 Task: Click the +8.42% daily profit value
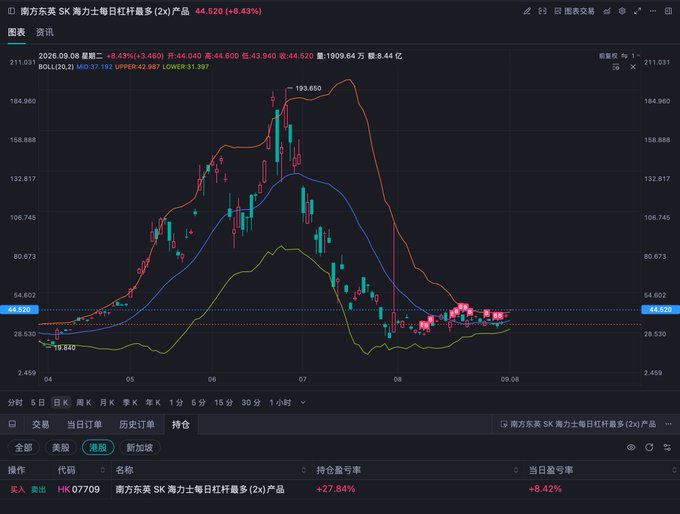[545, 489]
